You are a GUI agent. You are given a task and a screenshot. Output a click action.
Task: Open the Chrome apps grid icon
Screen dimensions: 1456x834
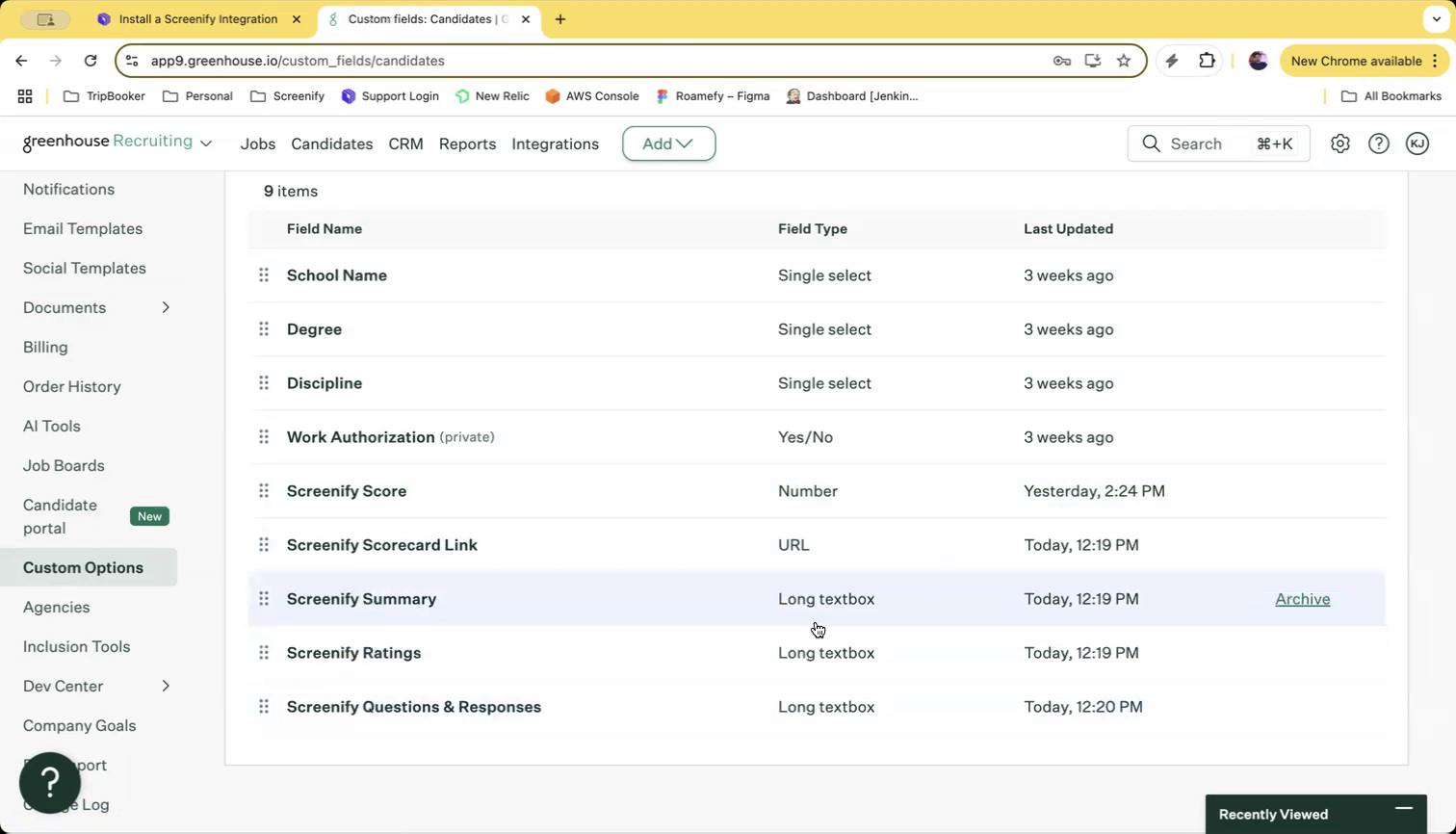pyautogui.click(x=25, y=96)
